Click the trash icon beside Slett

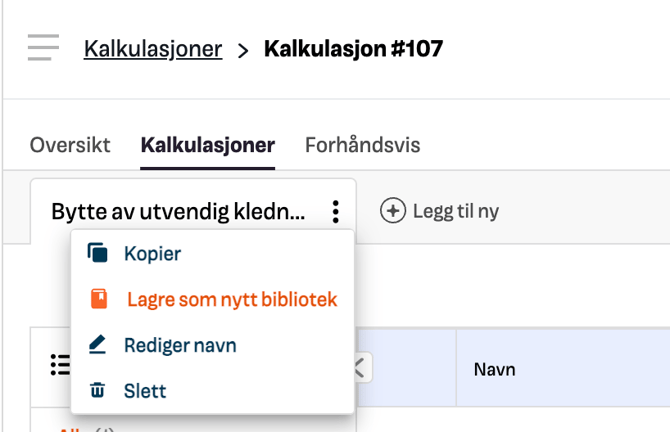point(97,391)
